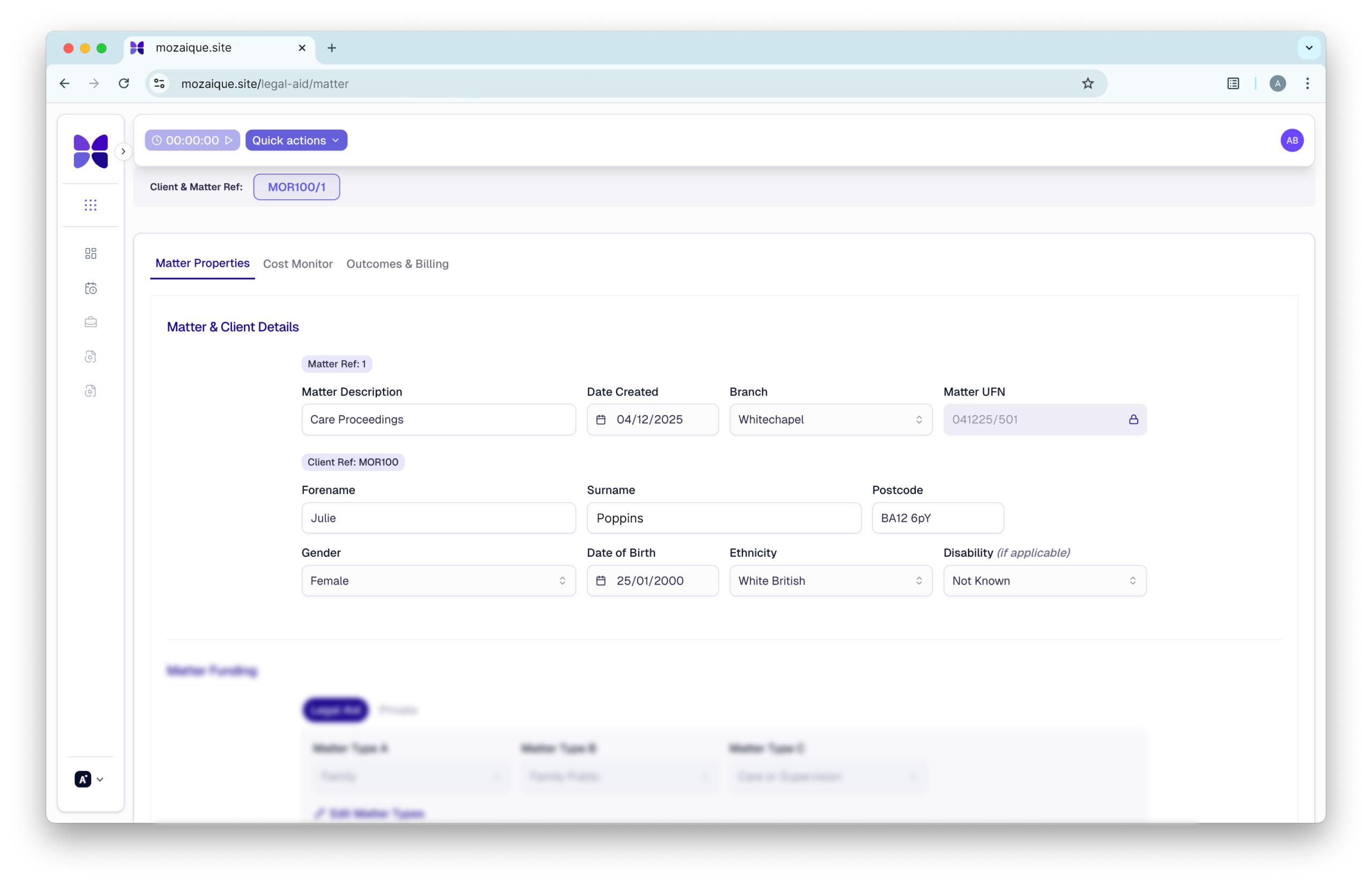Click the Surname field containing Poppins
The width and height of the screenshot is (1372, 884).
[x=724, y=519]
